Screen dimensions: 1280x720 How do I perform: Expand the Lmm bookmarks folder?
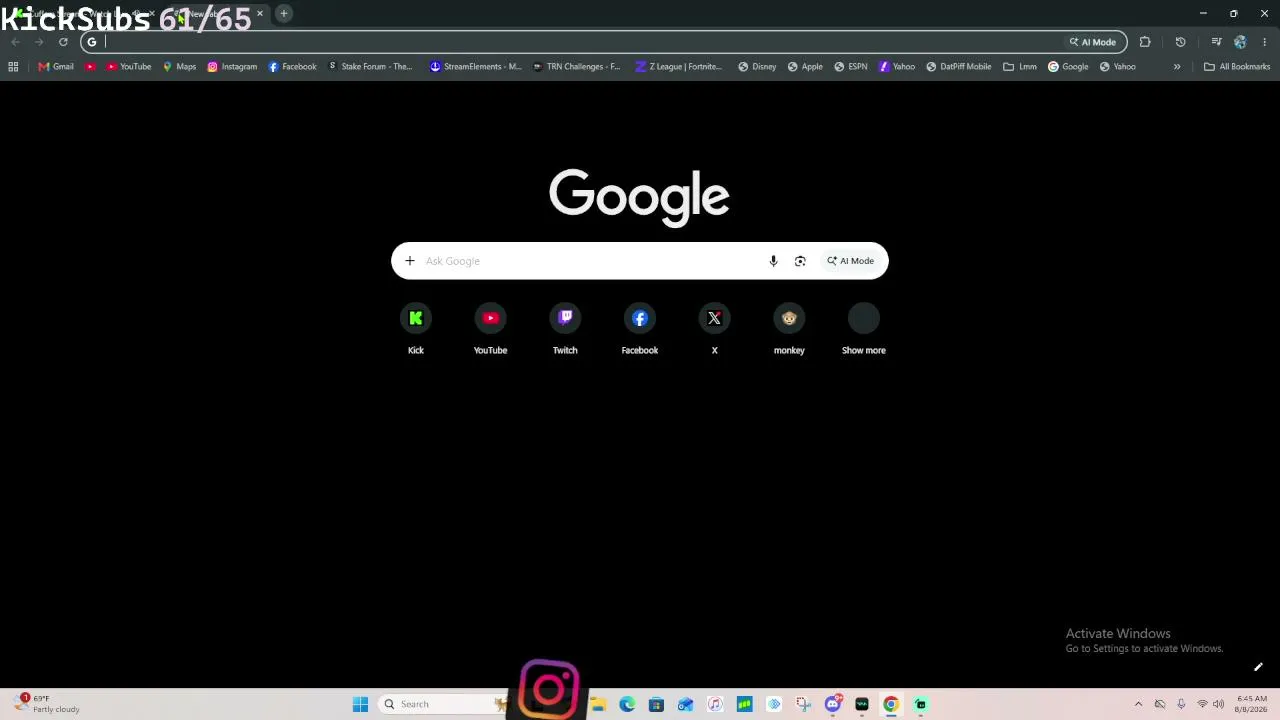1020,66
